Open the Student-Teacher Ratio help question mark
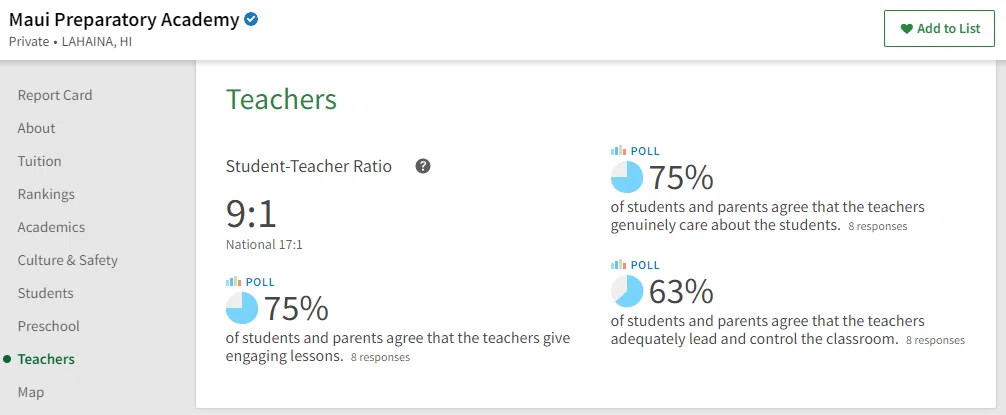Image resolution: width=1006 pixels, height=415 pixels. coord(423,166)
